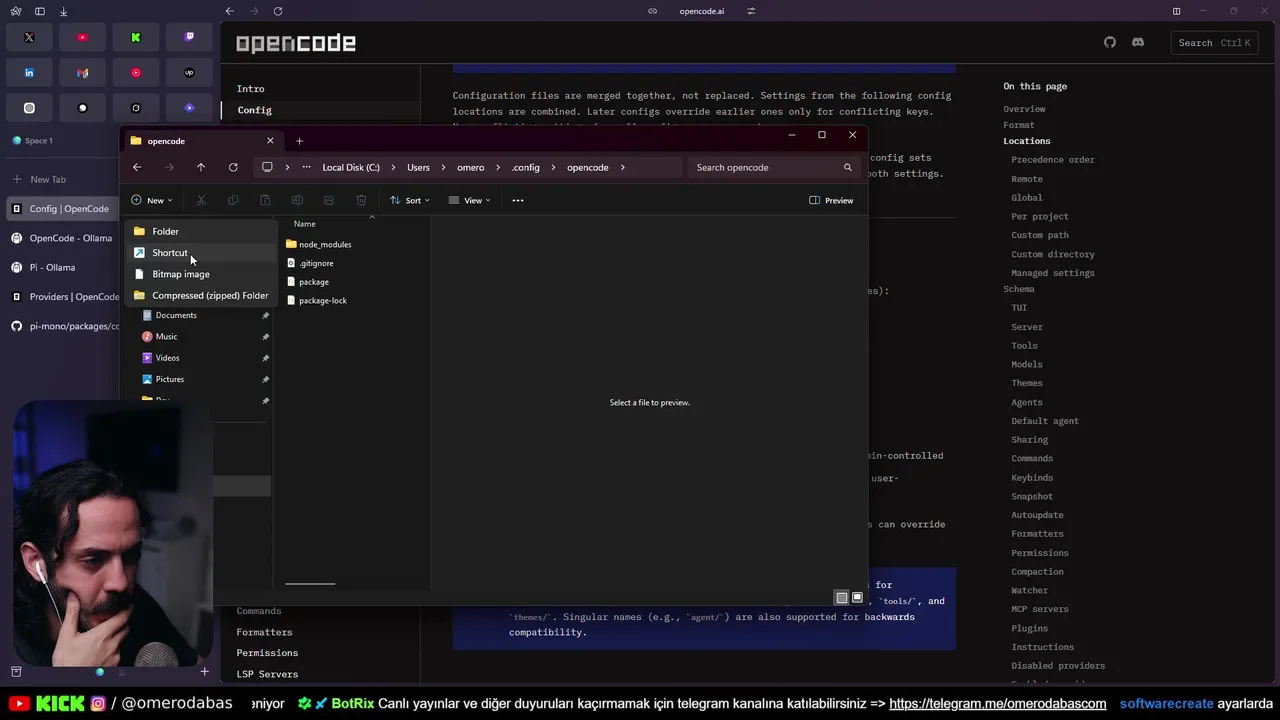The width and height of the screenshot is (1280, 720).
Task: Open the Gmail pinned shortcut
Action: click(82, 73)
